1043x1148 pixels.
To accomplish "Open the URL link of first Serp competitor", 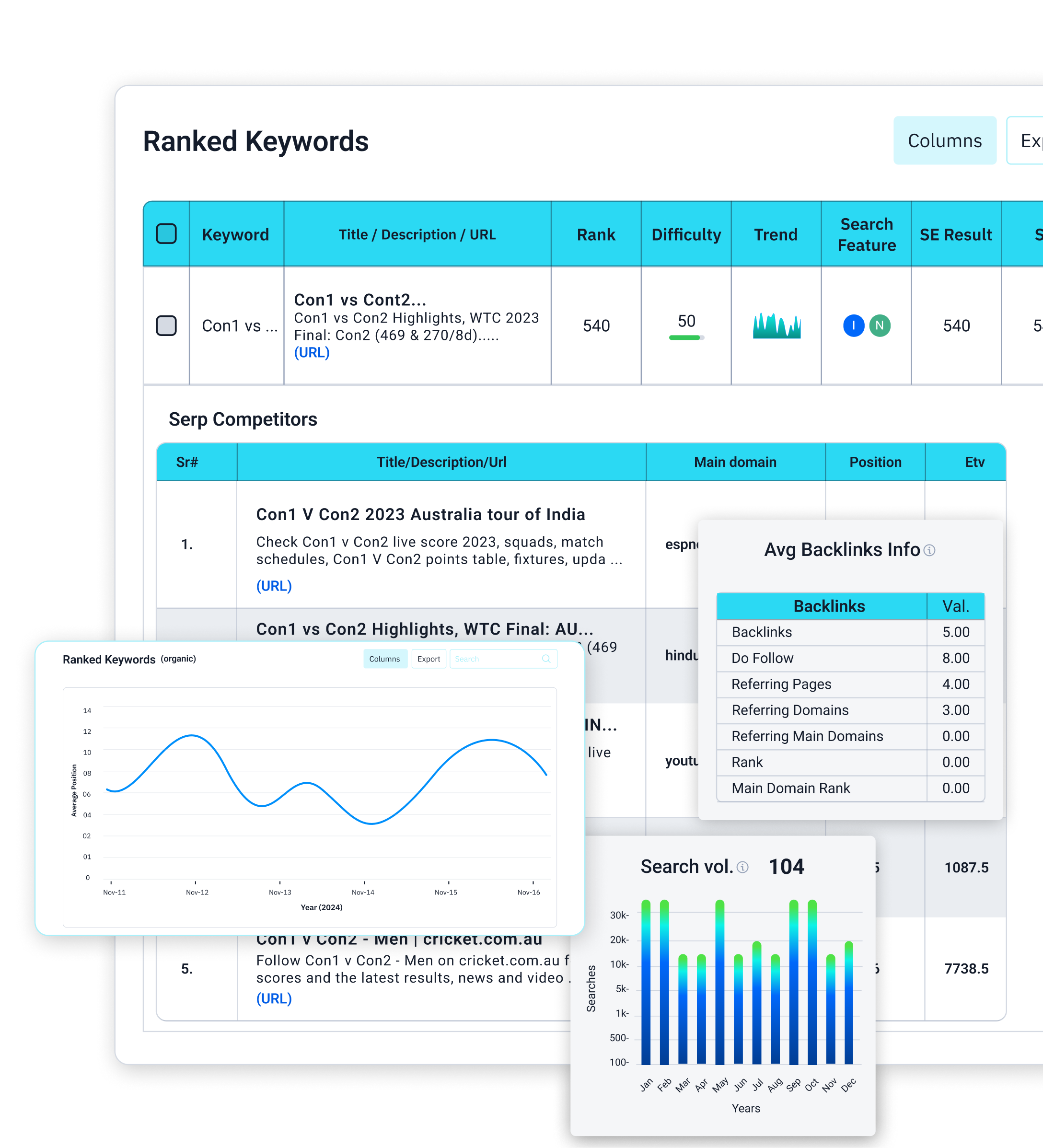I will point(274,586).
